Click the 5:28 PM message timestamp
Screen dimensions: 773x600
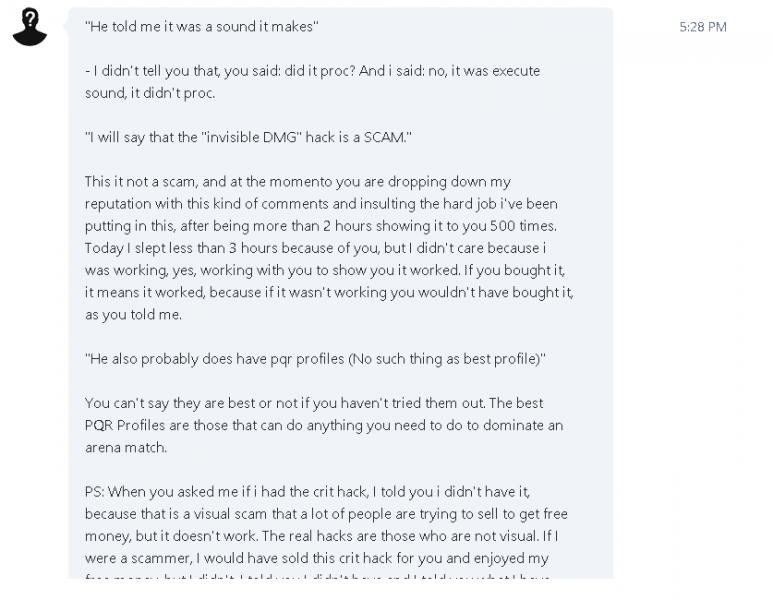click(x=703, y=27)
